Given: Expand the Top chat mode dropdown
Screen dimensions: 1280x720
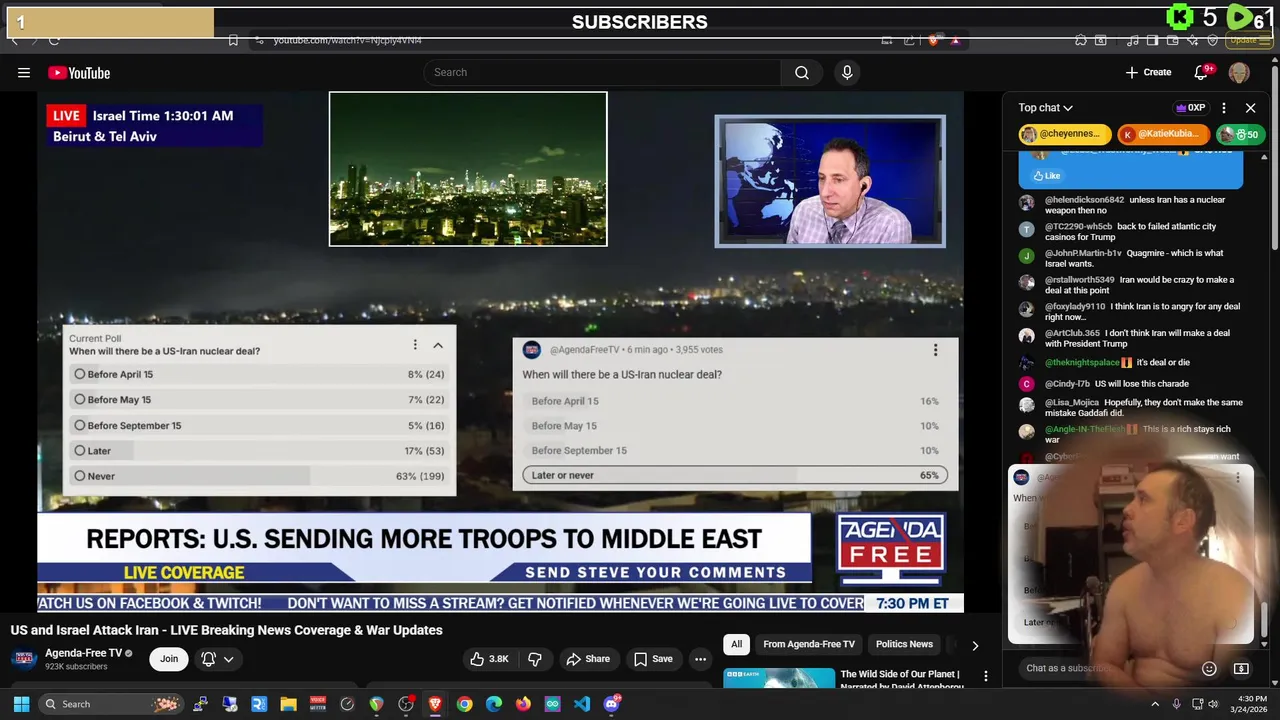Looking at the screenshot, I should coord(1045,108).
